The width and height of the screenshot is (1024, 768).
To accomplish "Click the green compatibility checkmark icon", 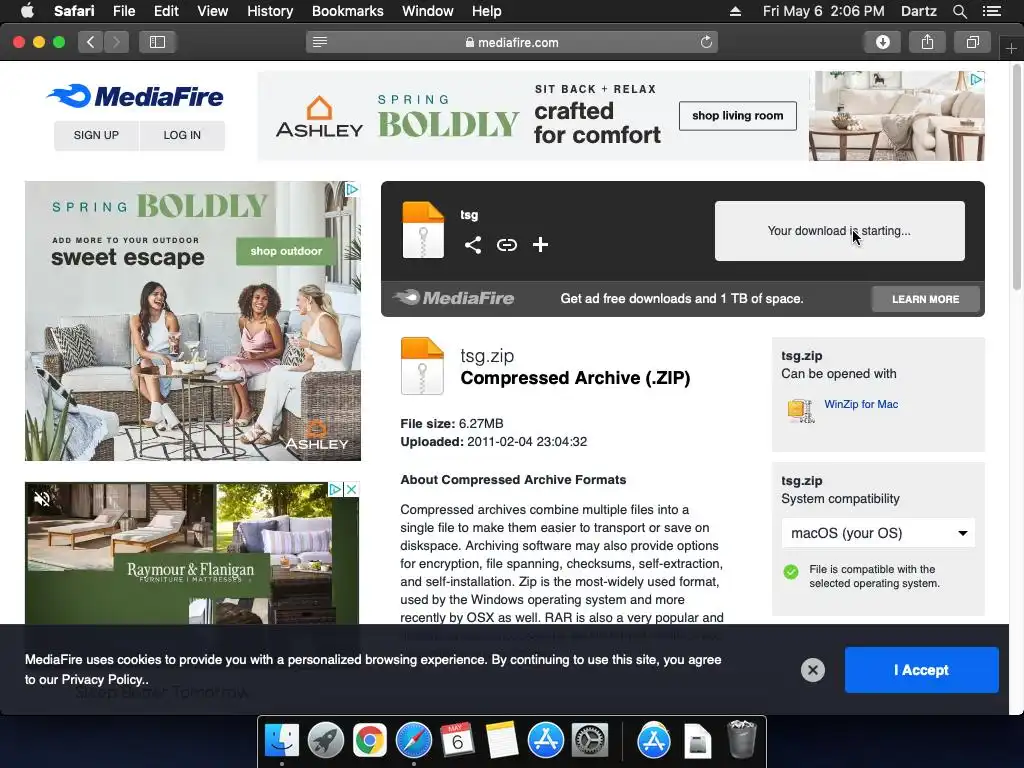I will tap(791, 572).
